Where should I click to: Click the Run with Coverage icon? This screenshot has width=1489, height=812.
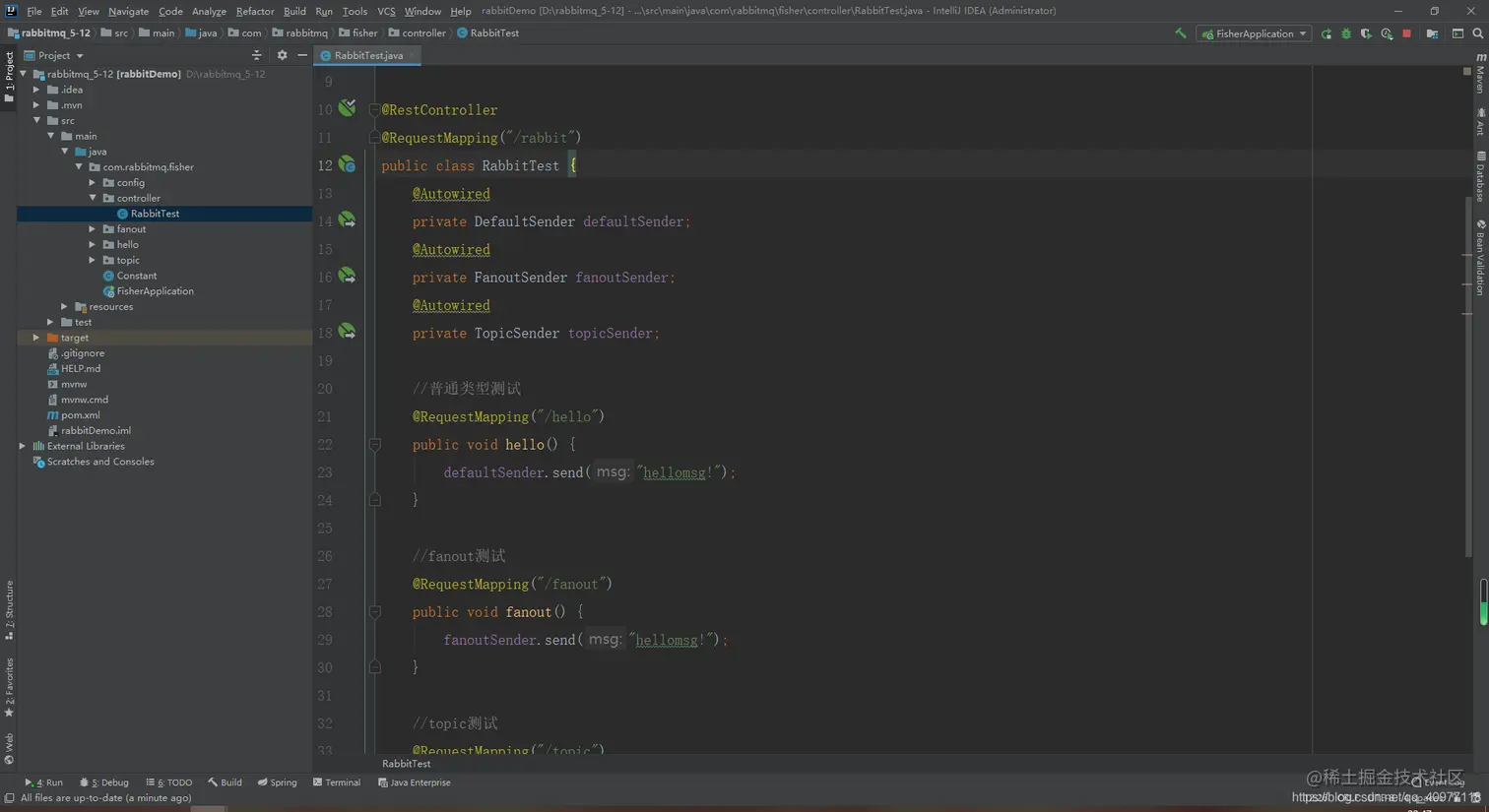coord(1366,33)
